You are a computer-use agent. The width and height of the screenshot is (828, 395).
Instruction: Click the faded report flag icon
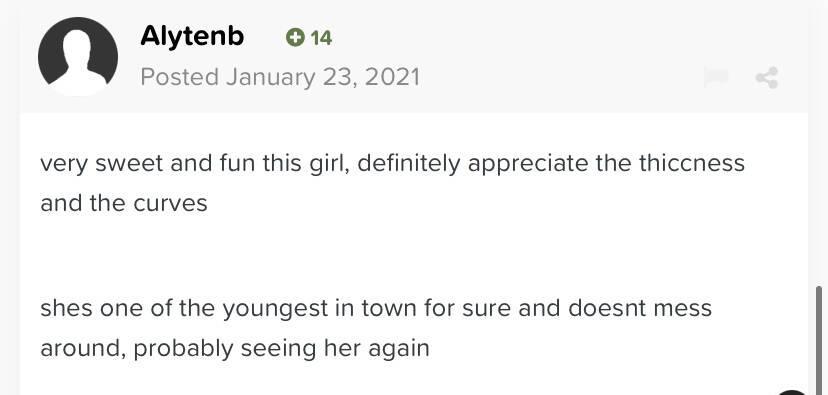click(x=716, y=78)
